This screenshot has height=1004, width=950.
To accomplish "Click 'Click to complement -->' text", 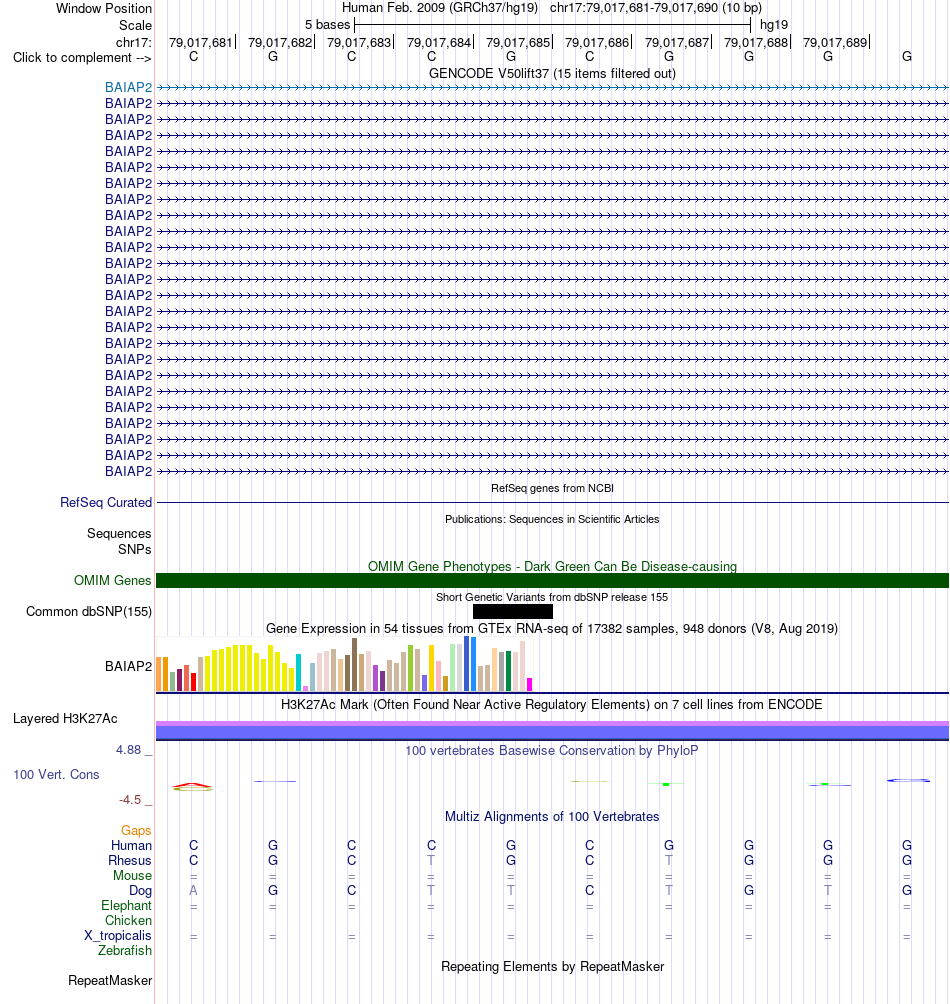I will 82,58.
